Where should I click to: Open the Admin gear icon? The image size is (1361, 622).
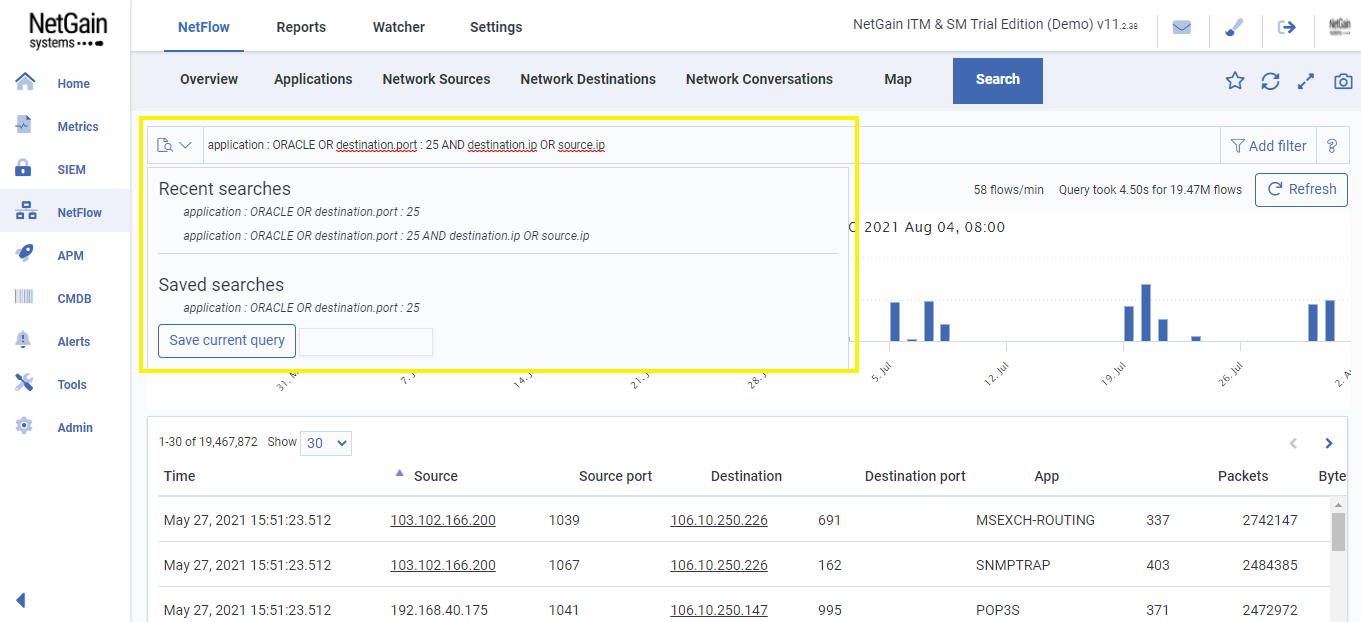25,426
